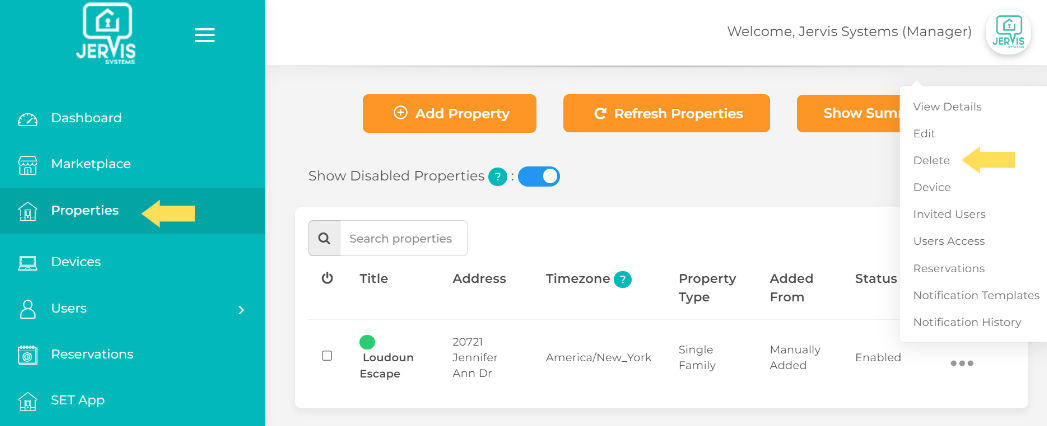This screenshot has height=426, width=1047.
Task: Click the Marketplace store icon
Action: pyautogui.click(x=28, y=165)
